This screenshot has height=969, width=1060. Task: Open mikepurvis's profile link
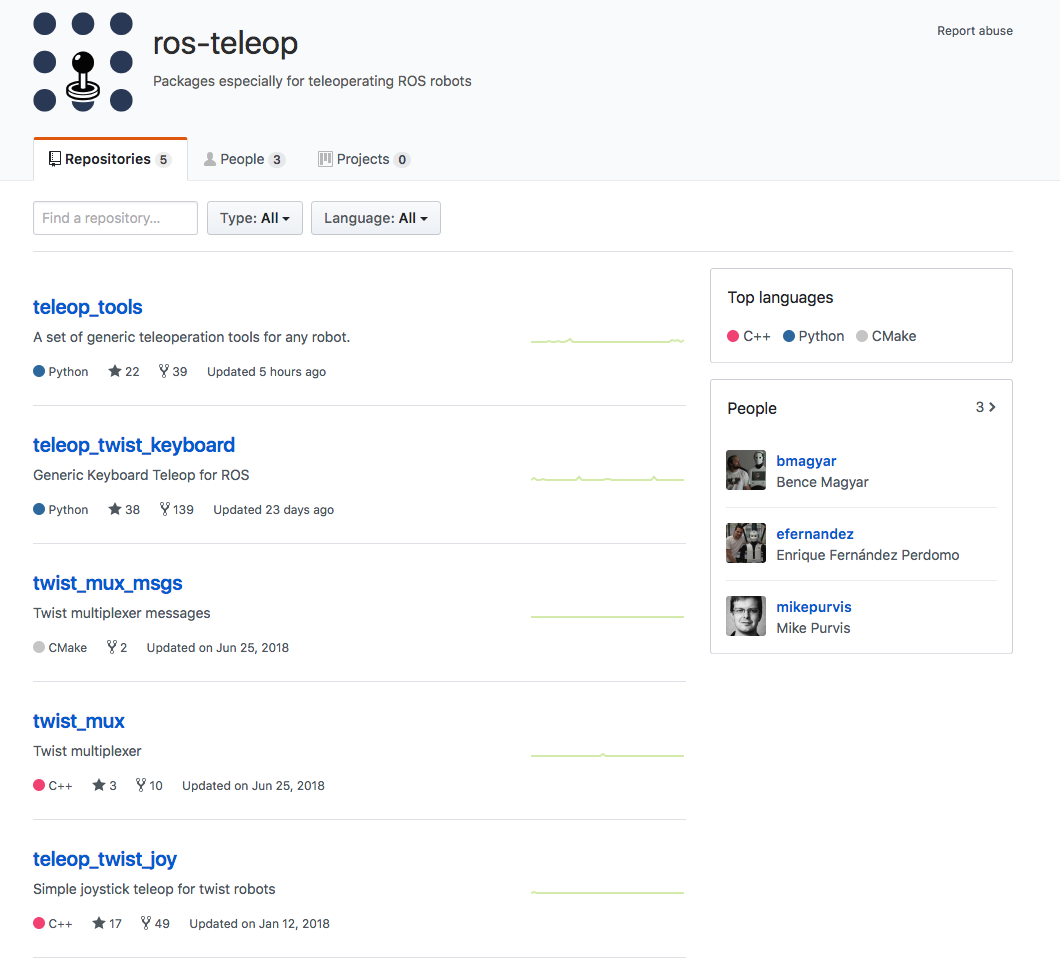[x=813, y=607]
